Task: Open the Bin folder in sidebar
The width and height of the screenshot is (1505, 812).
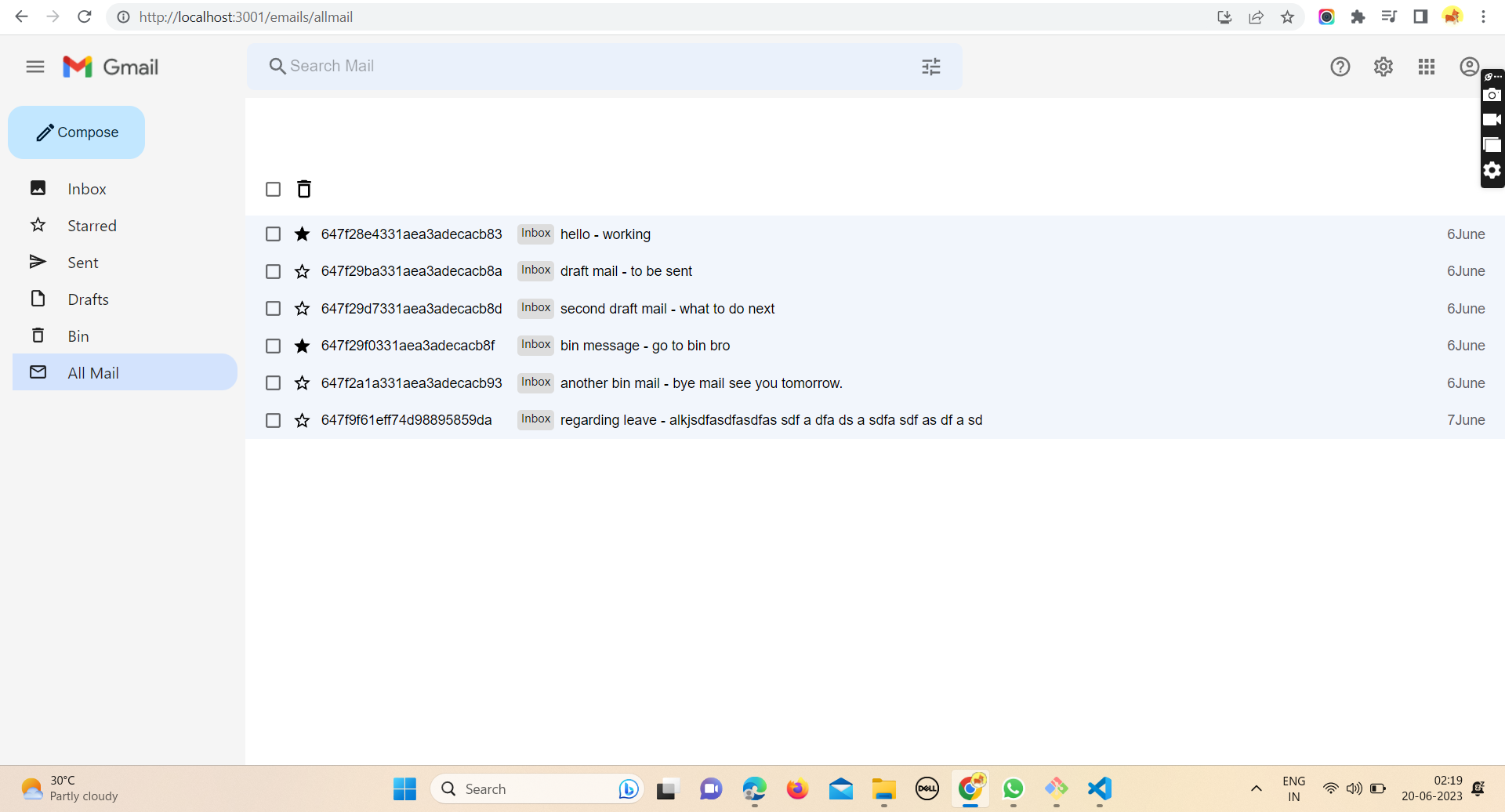Action: pyautogui.click(x=78, y=336)
